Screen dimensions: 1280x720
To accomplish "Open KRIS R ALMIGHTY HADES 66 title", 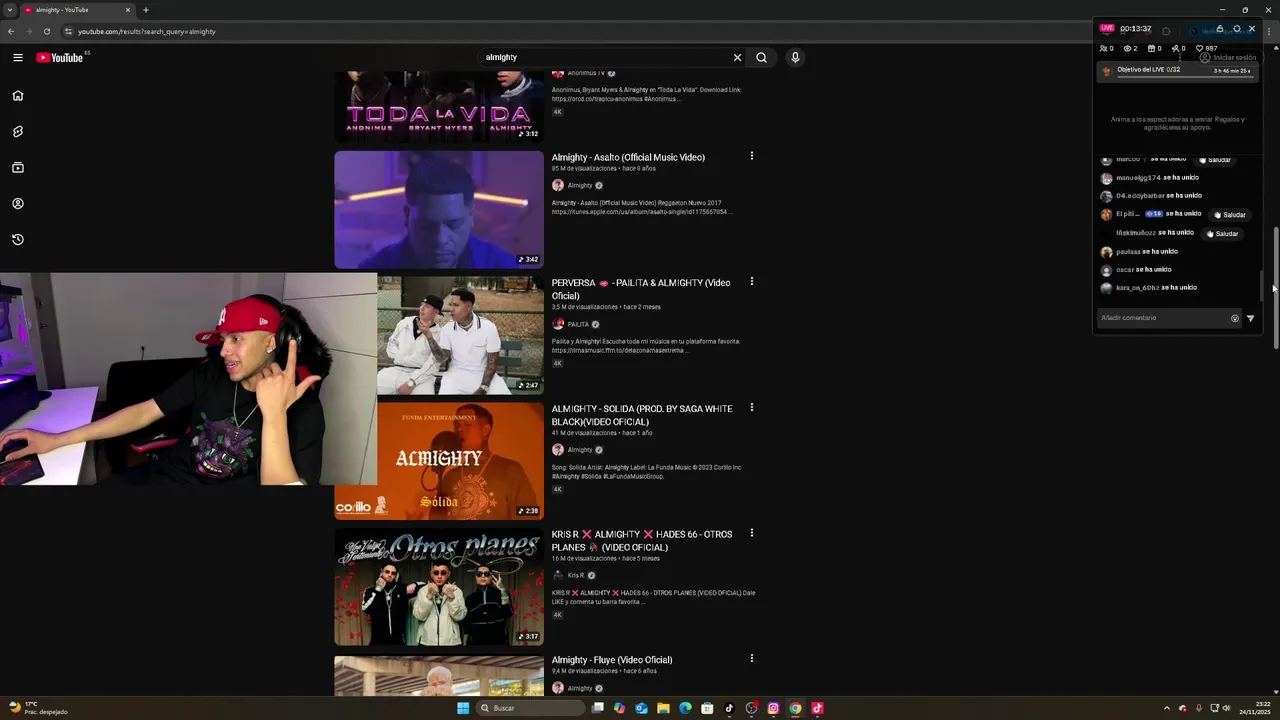I will 642,541.
